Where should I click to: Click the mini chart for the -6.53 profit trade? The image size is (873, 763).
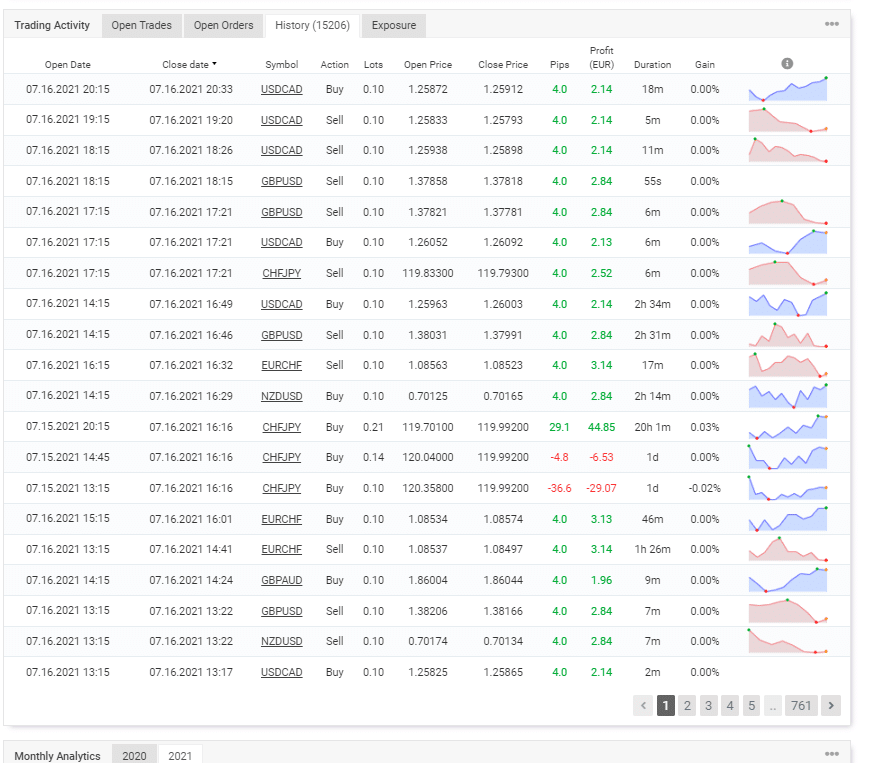click(x=788, y=457)
